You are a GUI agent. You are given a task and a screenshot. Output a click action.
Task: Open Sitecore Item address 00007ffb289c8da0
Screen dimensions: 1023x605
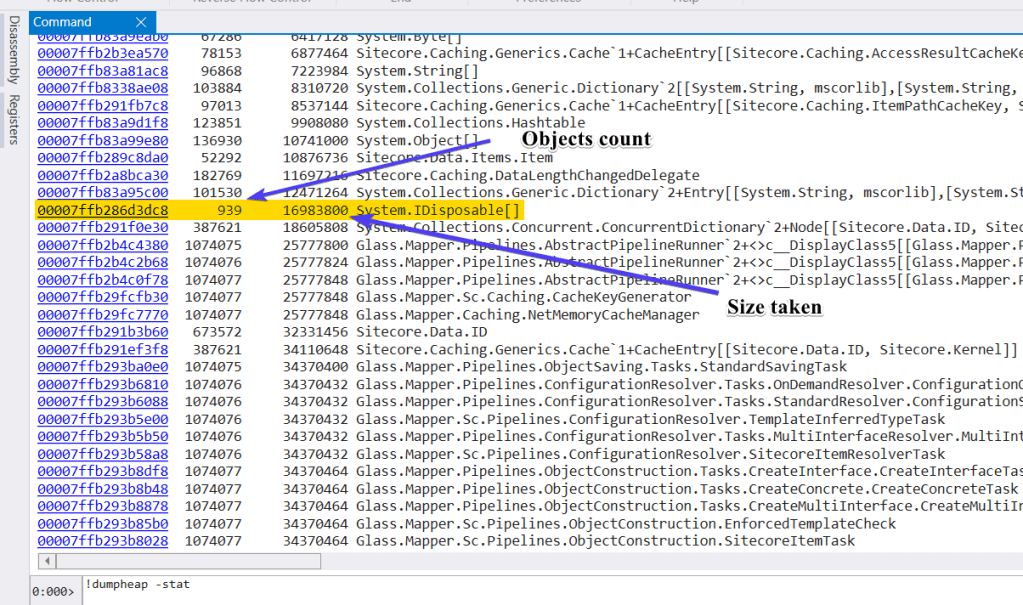(102, 158)
